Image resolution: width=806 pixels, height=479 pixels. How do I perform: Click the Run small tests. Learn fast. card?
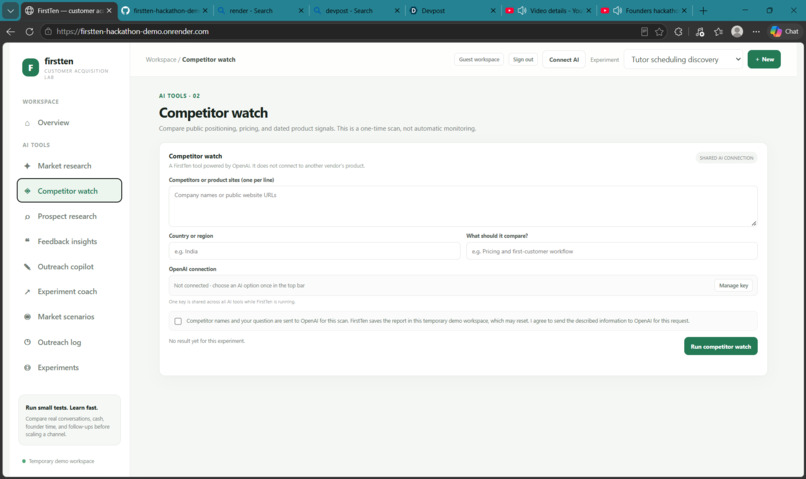[x=69, y=420]
